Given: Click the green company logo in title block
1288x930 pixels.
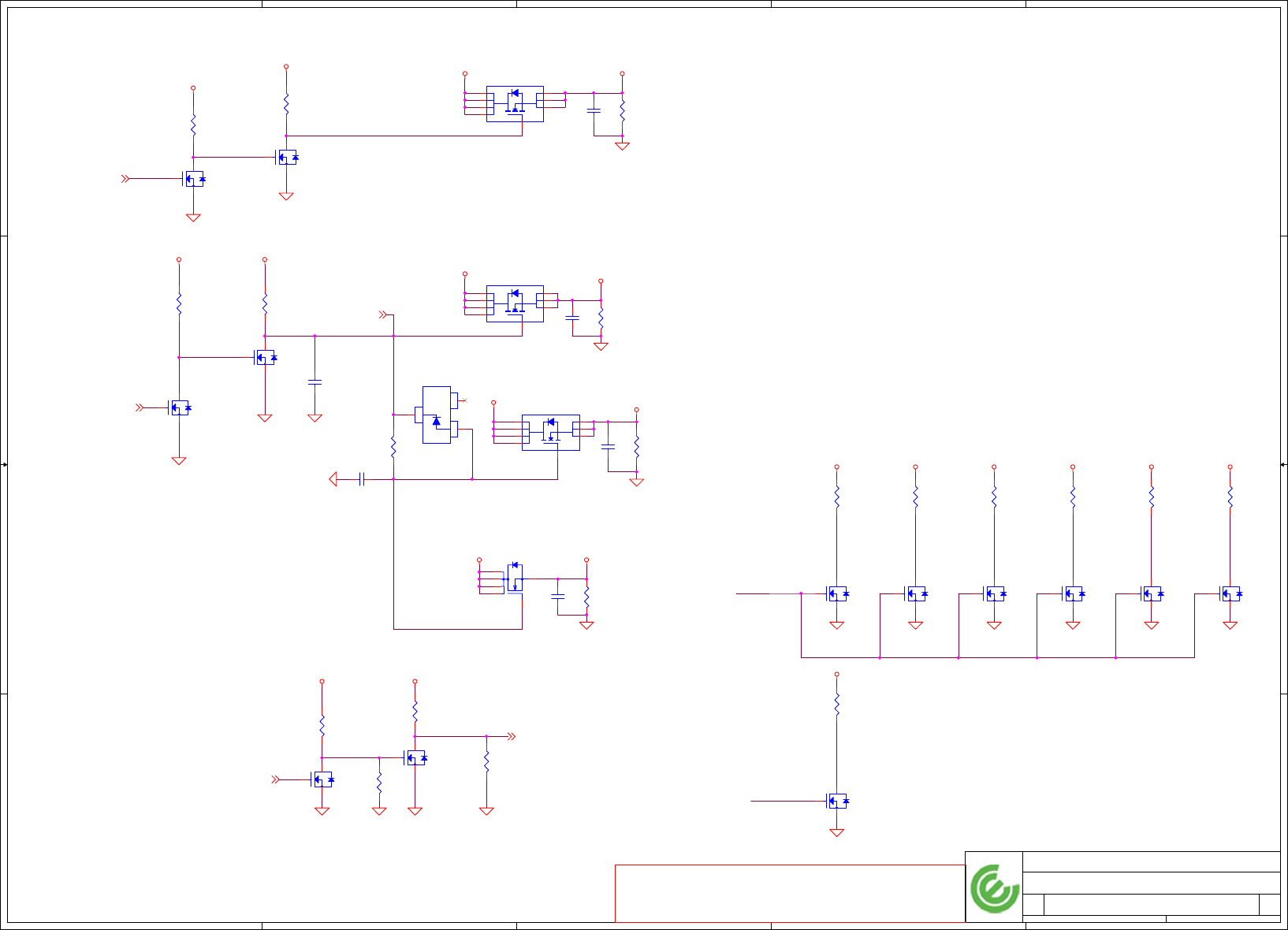Looking at the screenshot, I should click(995, 888).
